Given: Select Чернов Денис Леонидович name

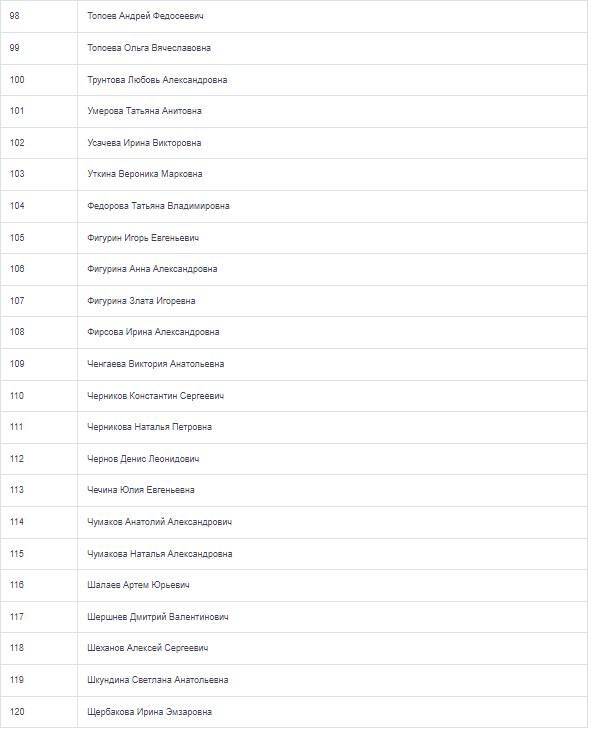Looking at the screenshot, I should pos(143,459).
